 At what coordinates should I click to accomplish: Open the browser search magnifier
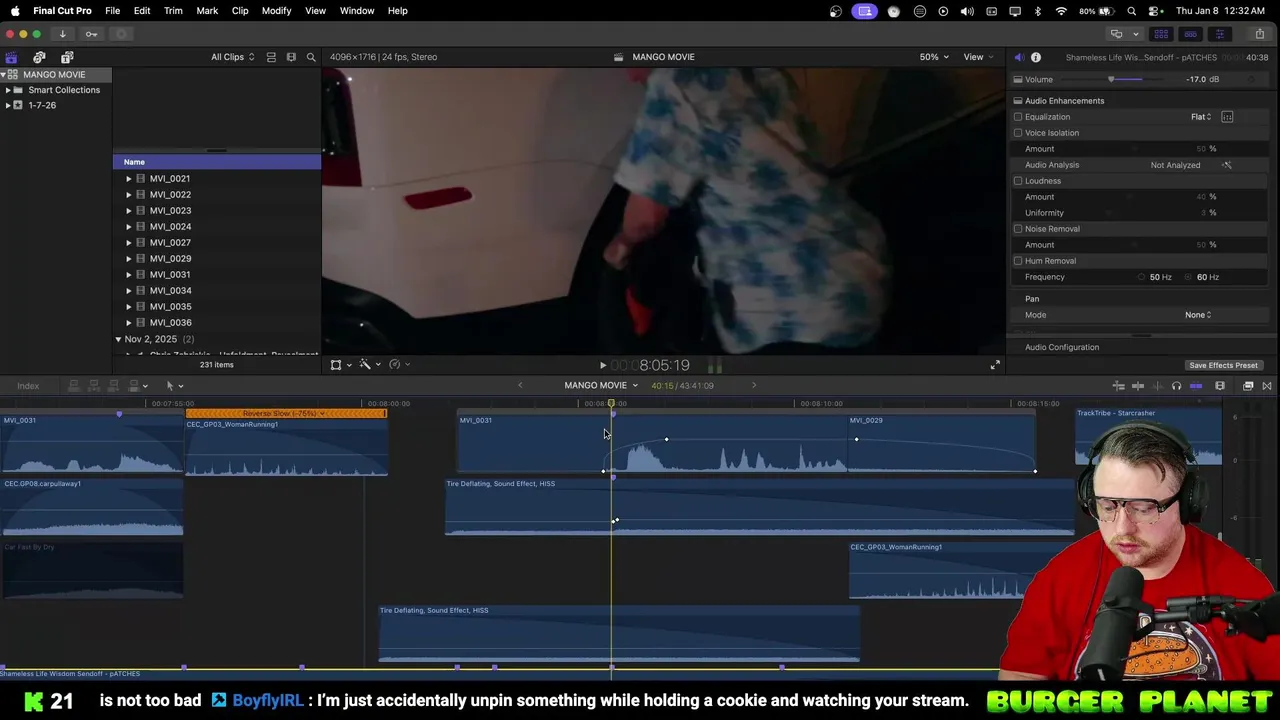[x=311, y=57]
